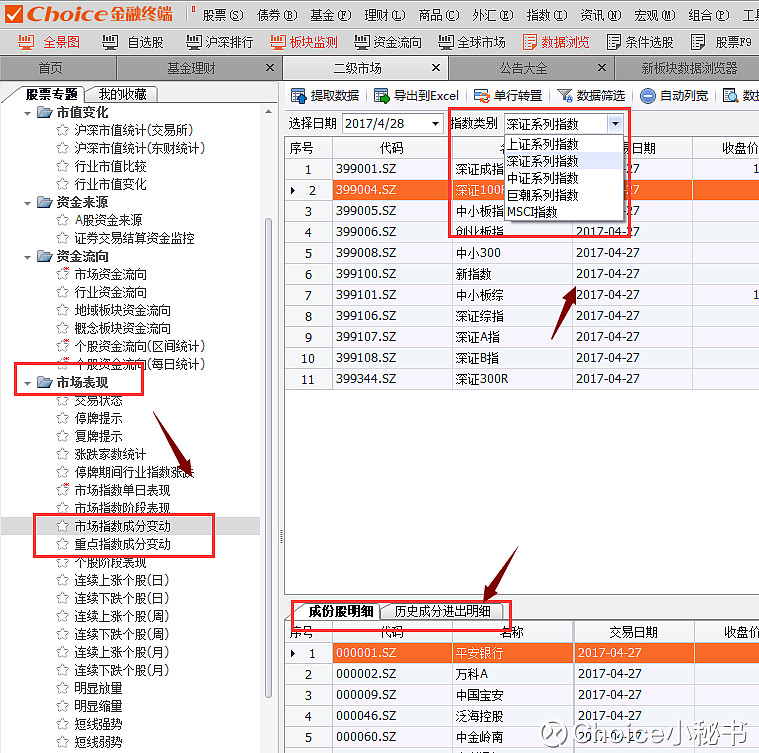This screenshot has width=759, height=753.
Task: Open 板块监测 sector monitor
Action: pyautogui.click(x=304, y=42)
